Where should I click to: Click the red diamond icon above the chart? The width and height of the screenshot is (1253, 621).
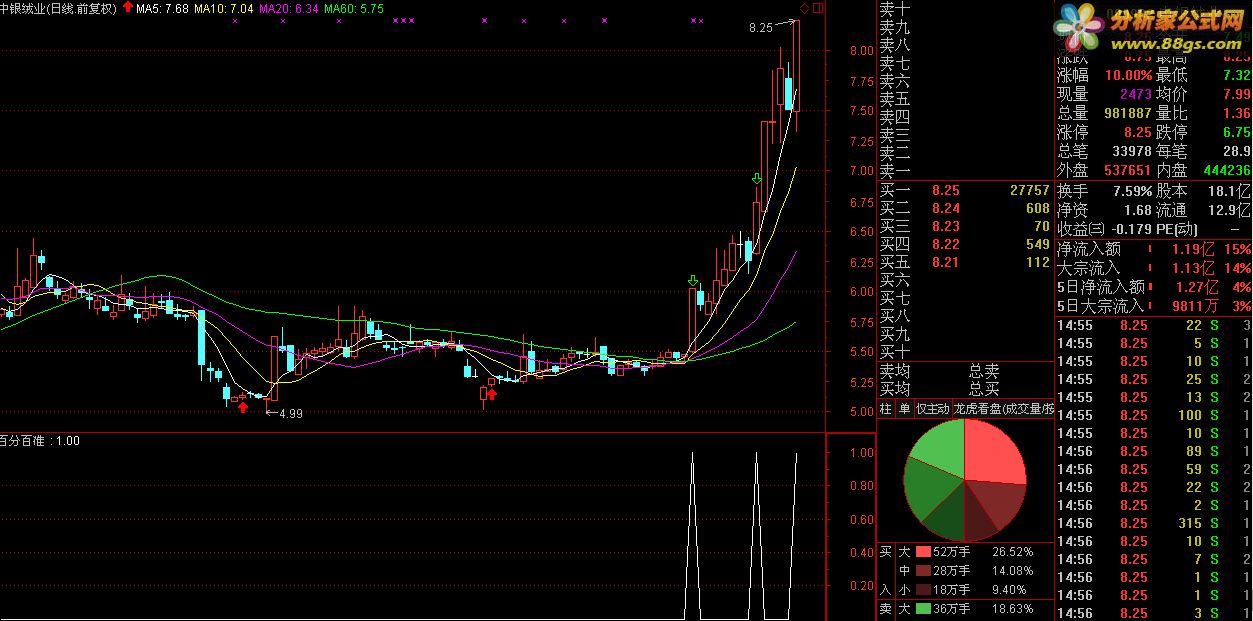[x=803, y=8]
